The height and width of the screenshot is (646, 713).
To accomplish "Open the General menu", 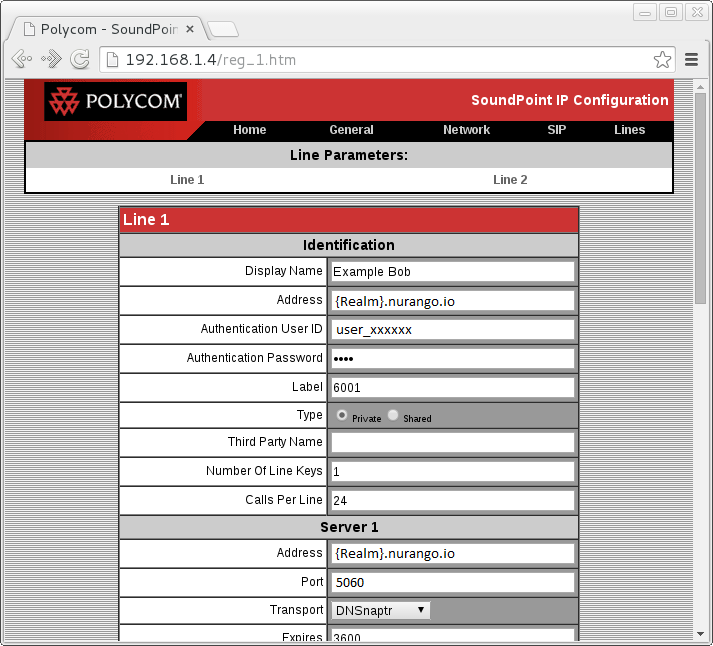I will click(351, 130).
